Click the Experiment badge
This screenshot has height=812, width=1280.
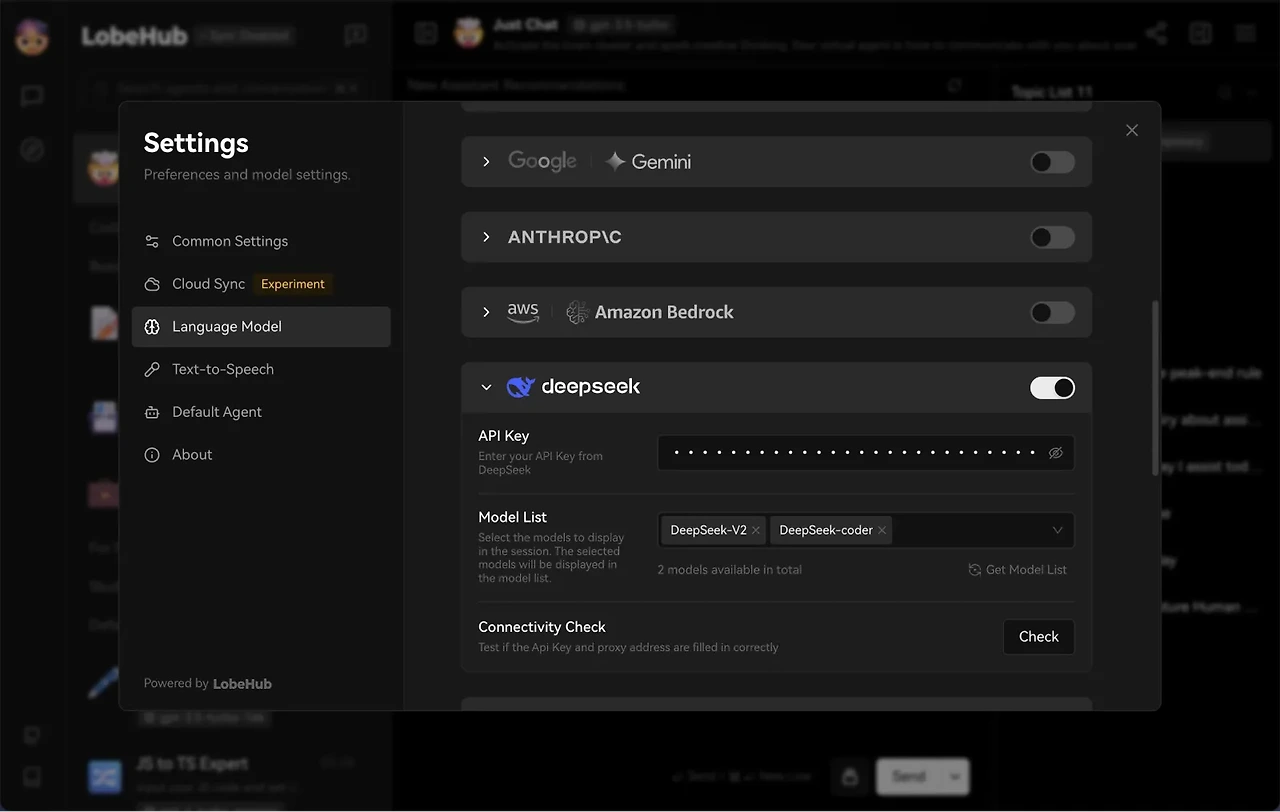(x=293, y=284)
